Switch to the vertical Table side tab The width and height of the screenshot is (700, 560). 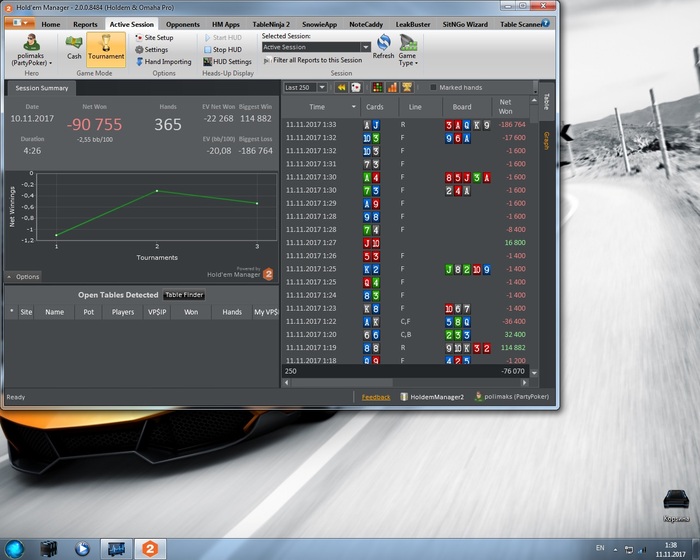[x=546, y=101]
